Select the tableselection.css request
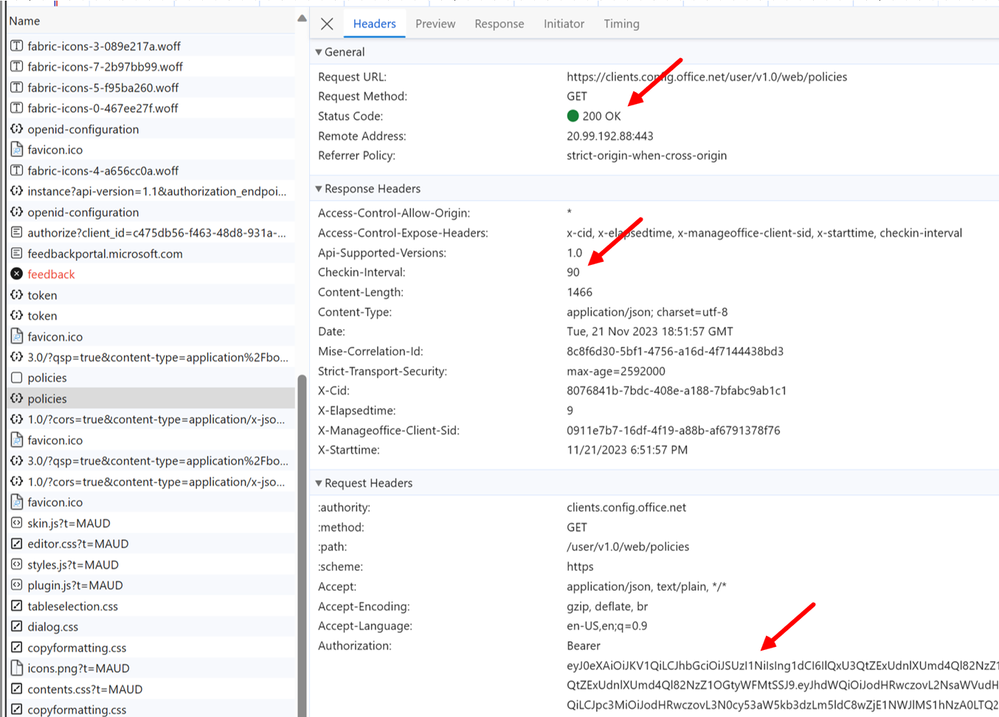This screenshot has height=717, width=999. point(73,606)
